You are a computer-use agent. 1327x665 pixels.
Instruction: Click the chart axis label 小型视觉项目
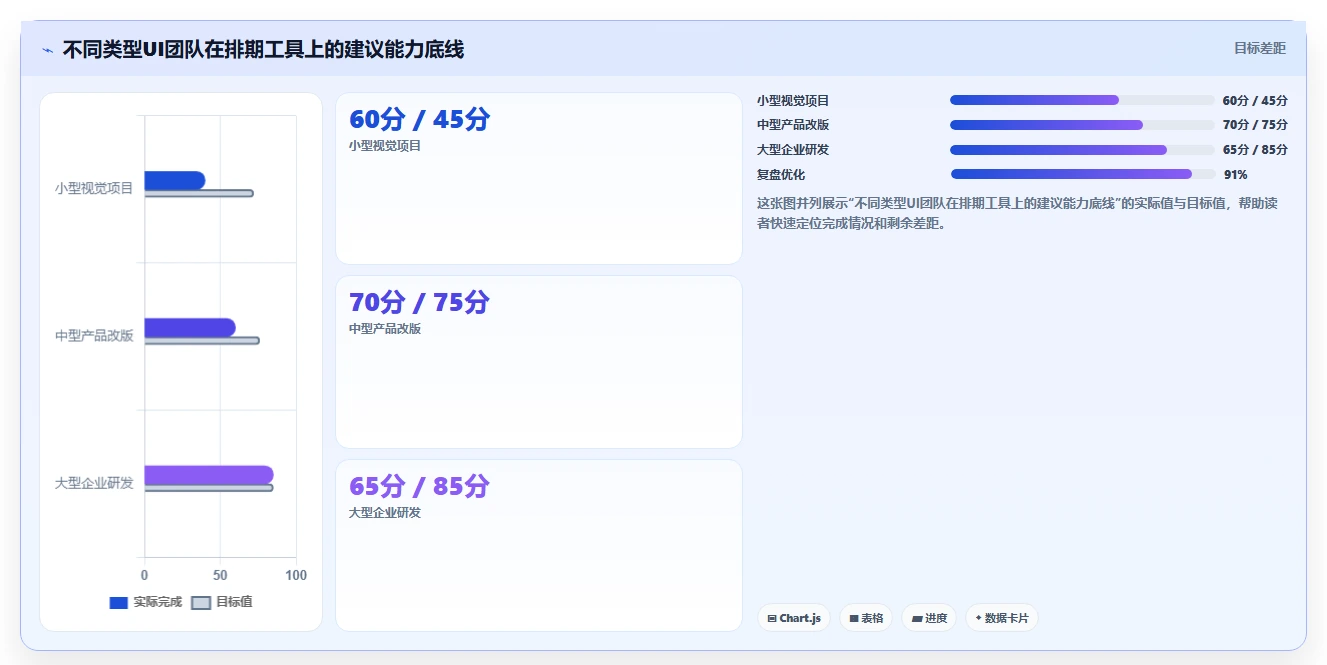point(94,188)
